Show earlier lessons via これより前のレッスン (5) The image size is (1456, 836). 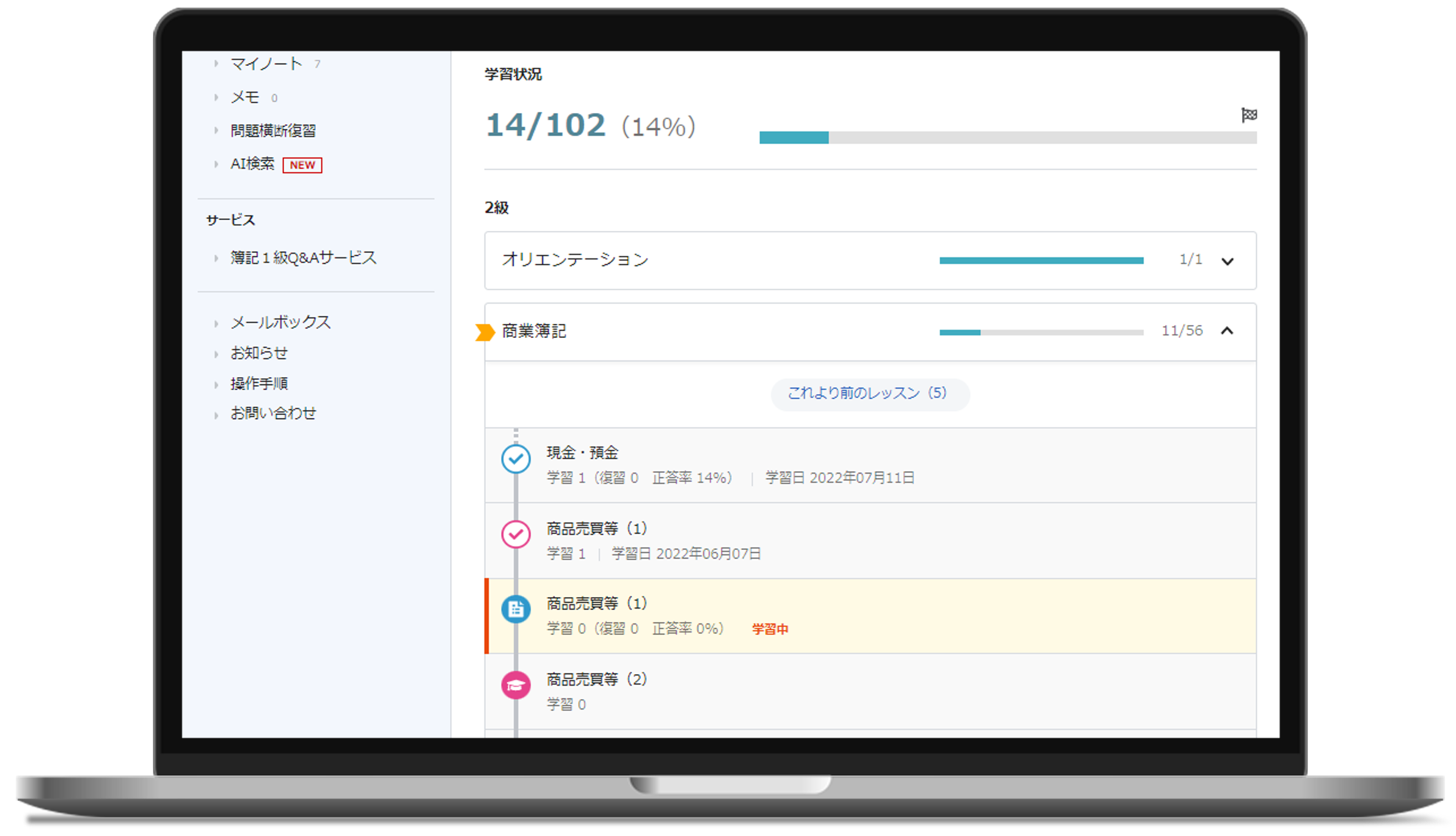point(869,394)
